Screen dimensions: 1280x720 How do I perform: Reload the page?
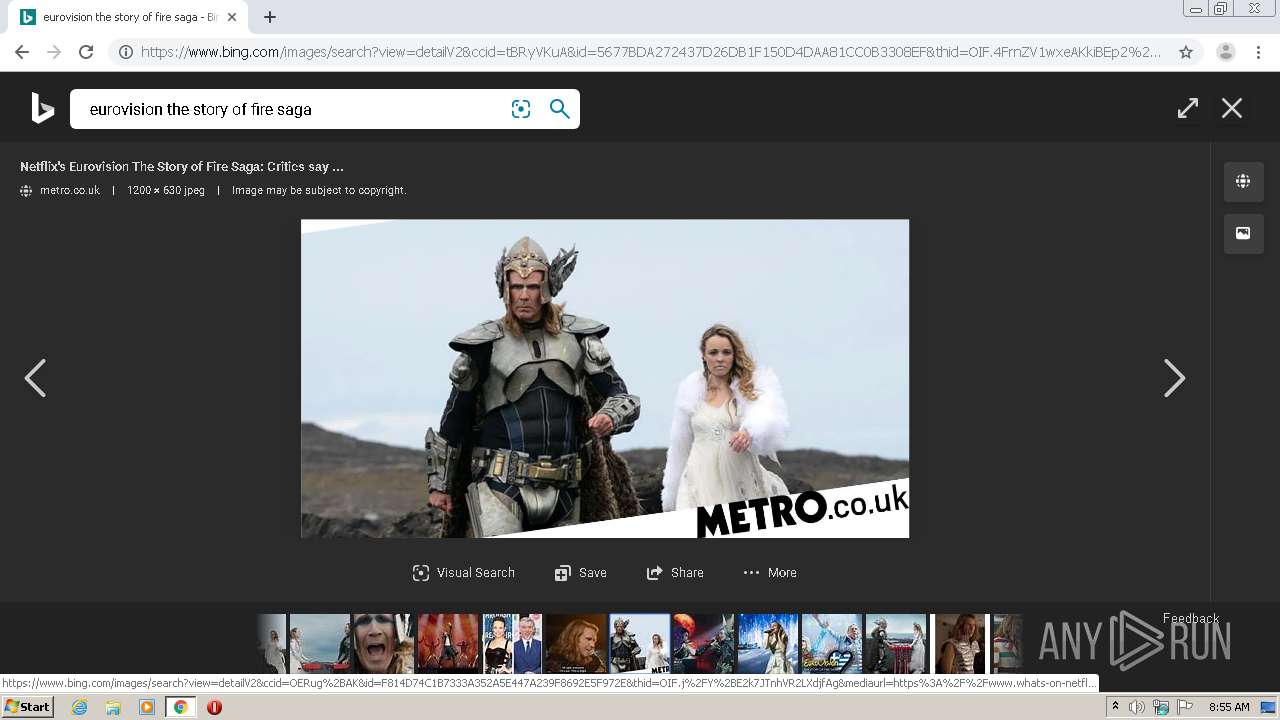(86, 52)
